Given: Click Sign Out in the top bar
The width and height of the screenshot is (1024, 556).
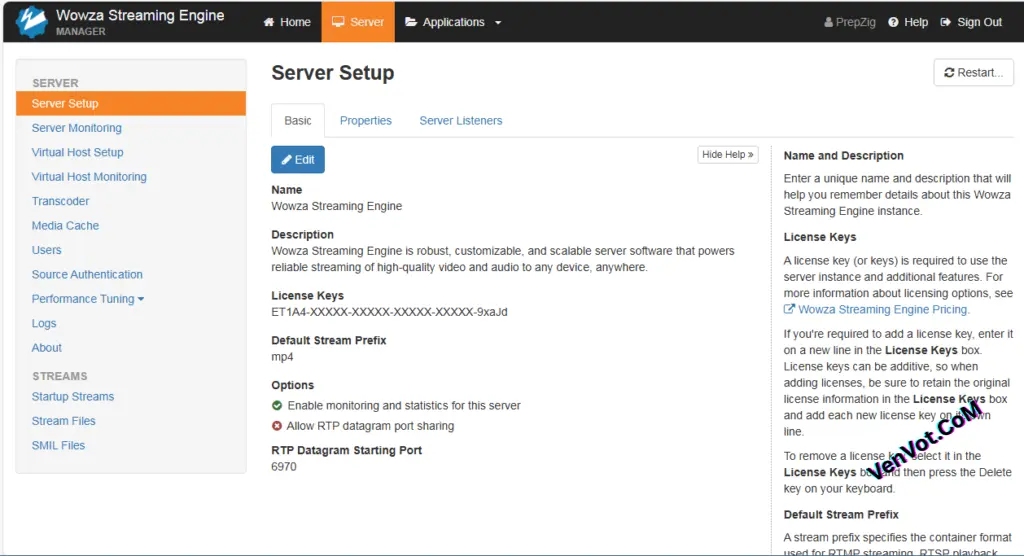Looking at the screenshot, I should 971,22.
